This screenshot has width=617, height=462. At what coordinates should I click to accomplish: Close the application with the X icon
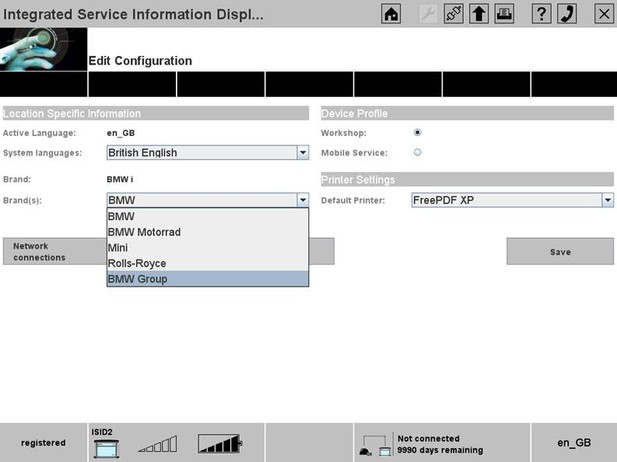click(x=604, y=14)
